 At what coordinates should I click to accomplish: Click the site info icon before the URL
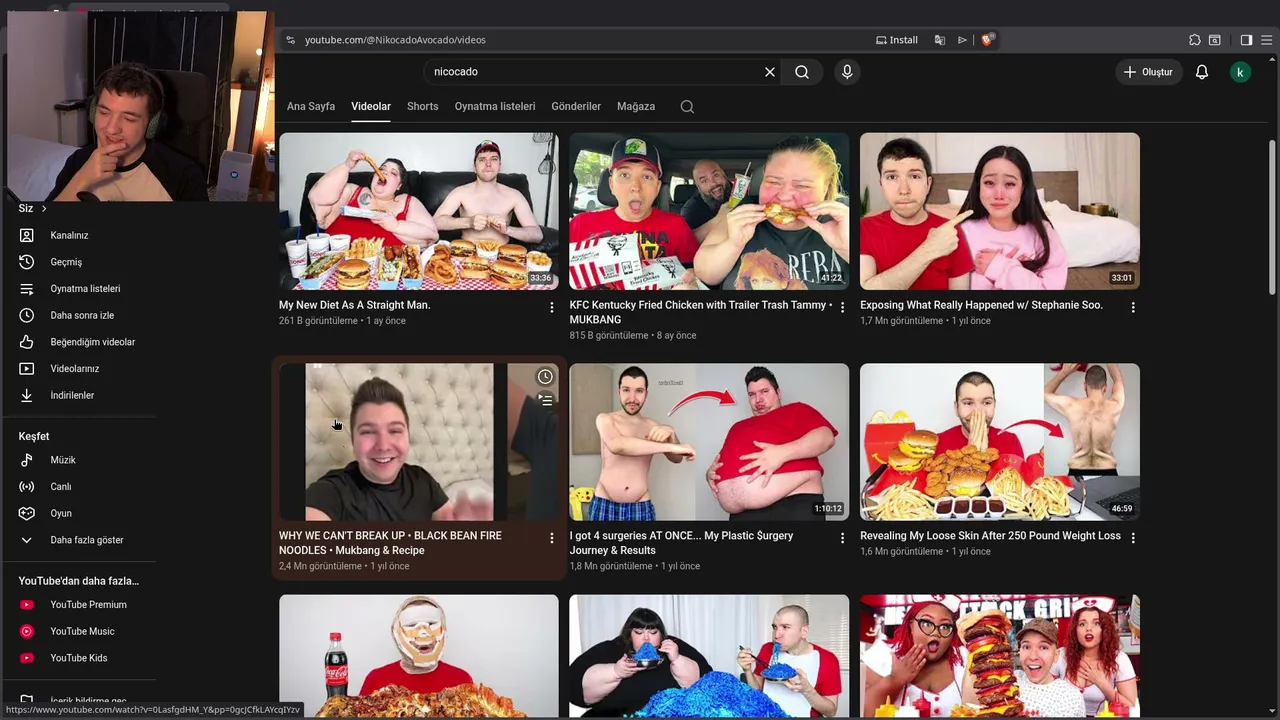click(x=291, y=40)
